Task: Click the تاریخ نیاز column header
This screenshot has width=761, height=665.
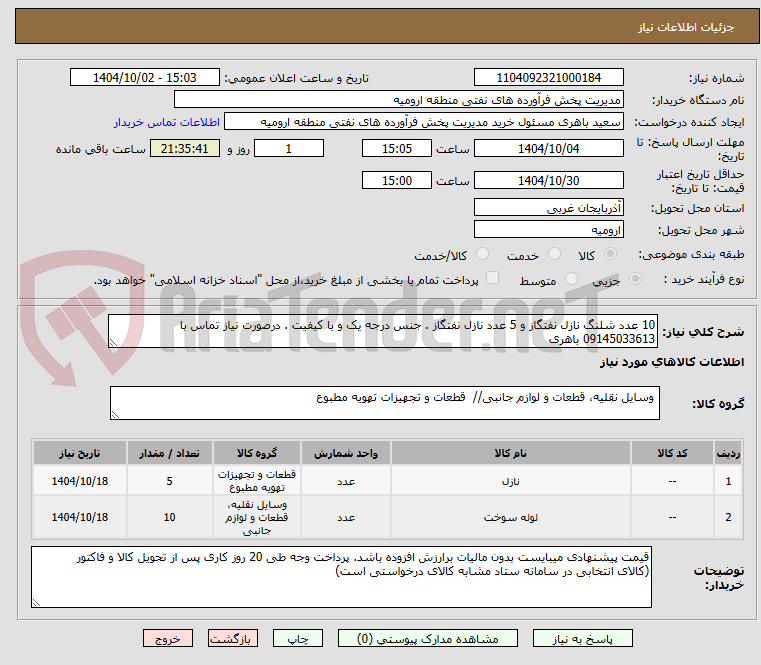Action: (80, 453)
